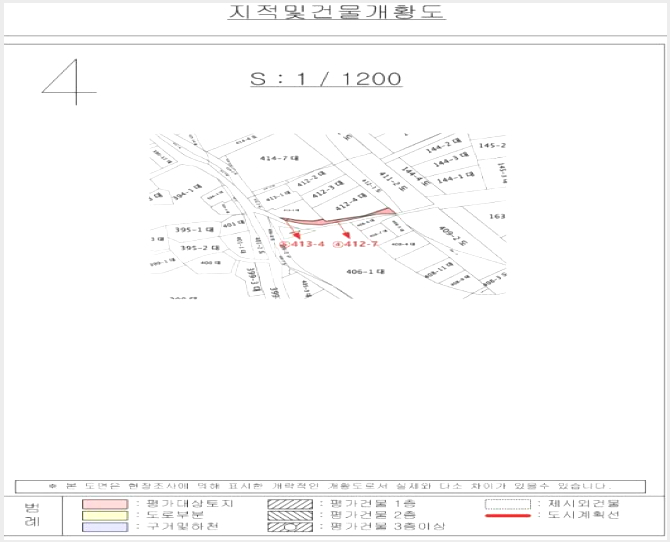Click the red arrow pointing to 412-7

click(x=345, y=231)
